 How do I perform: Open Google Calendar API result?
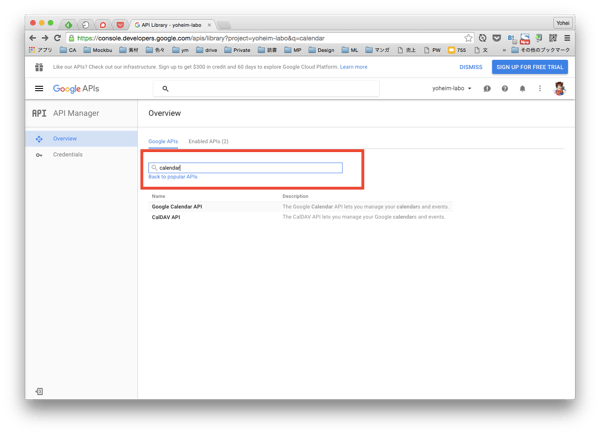pos(177,207)
